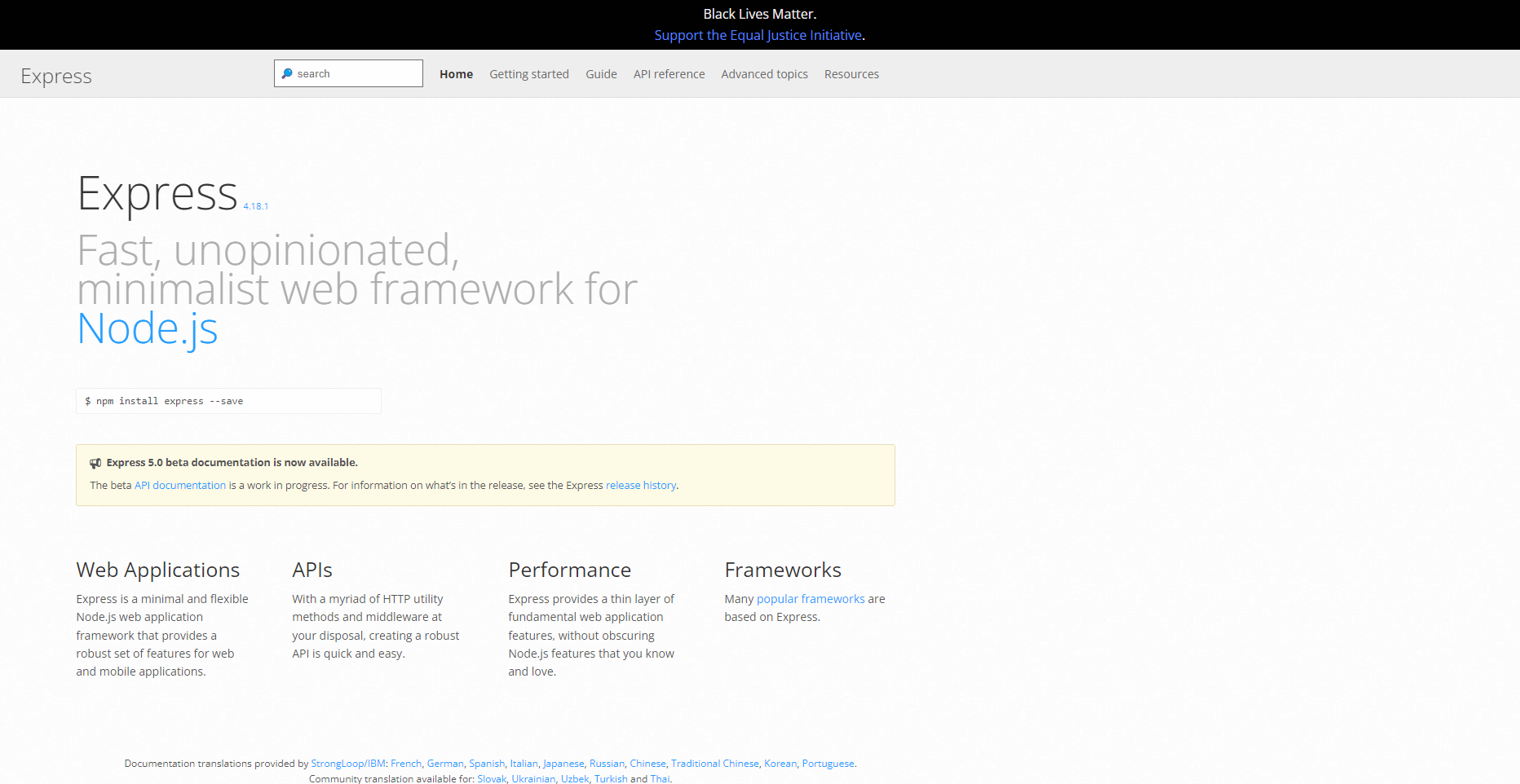Image resolution: width=1520 pixels, height=784 pixels.
Task: Open the Home menu item
Action: tap(456, 74)
